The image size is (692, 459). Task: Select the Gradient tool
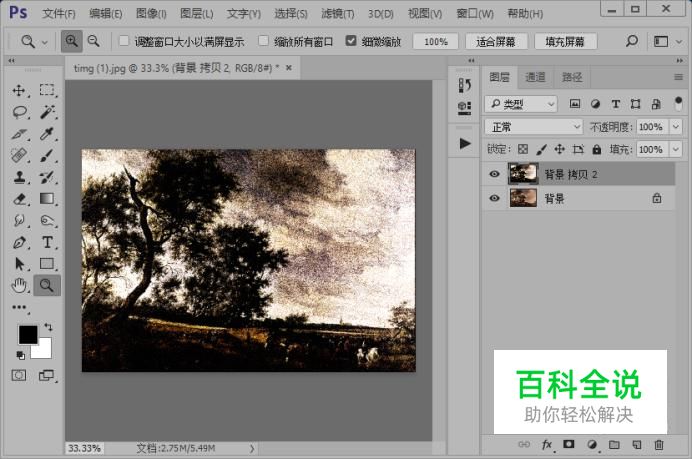point(47,199)
